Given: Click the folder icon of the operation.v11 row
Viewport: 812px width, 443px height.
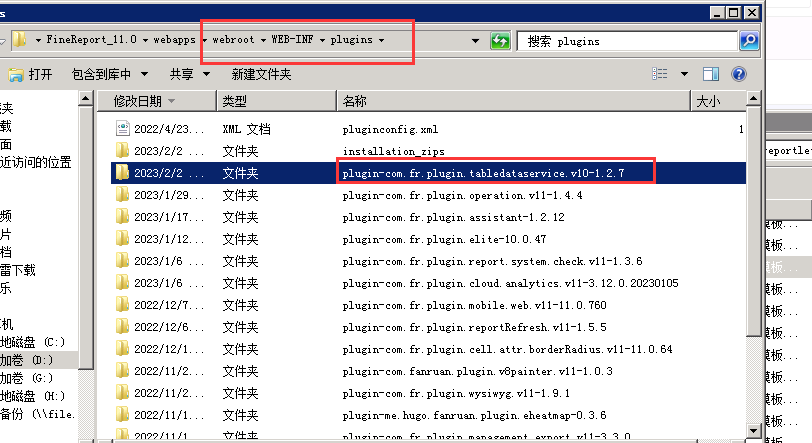Looking at the screenshot, I should [122, 195].
